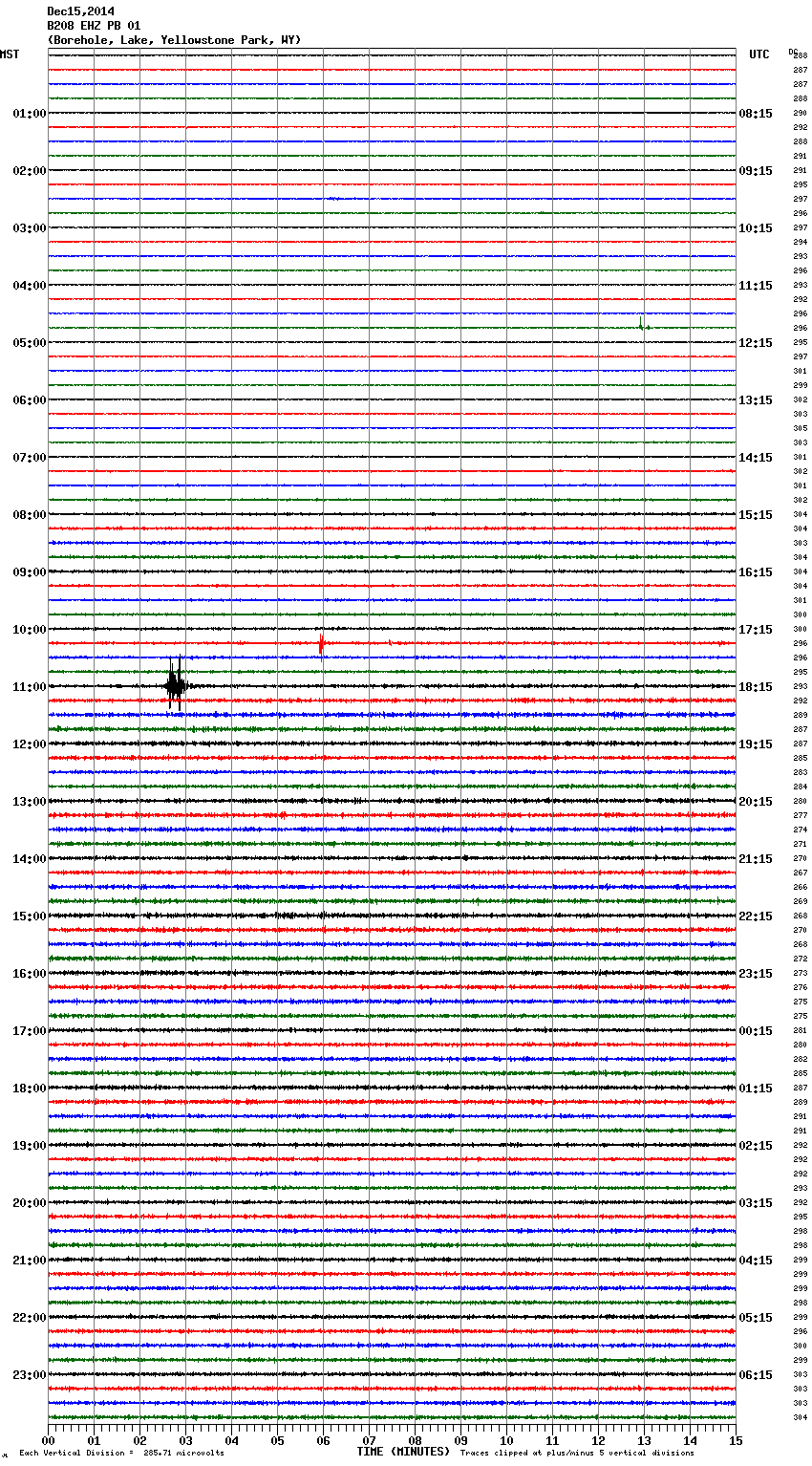
Task: Click the UTC time zone header
Action: point(759,54)
